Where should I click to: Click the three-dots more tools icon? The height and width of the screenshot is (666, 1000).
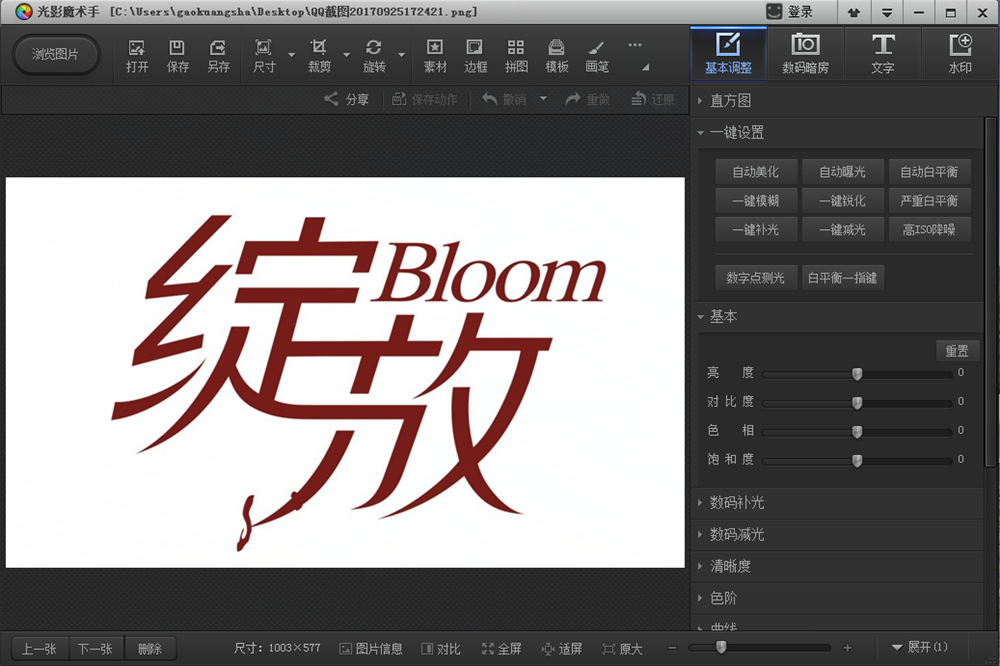635,45
